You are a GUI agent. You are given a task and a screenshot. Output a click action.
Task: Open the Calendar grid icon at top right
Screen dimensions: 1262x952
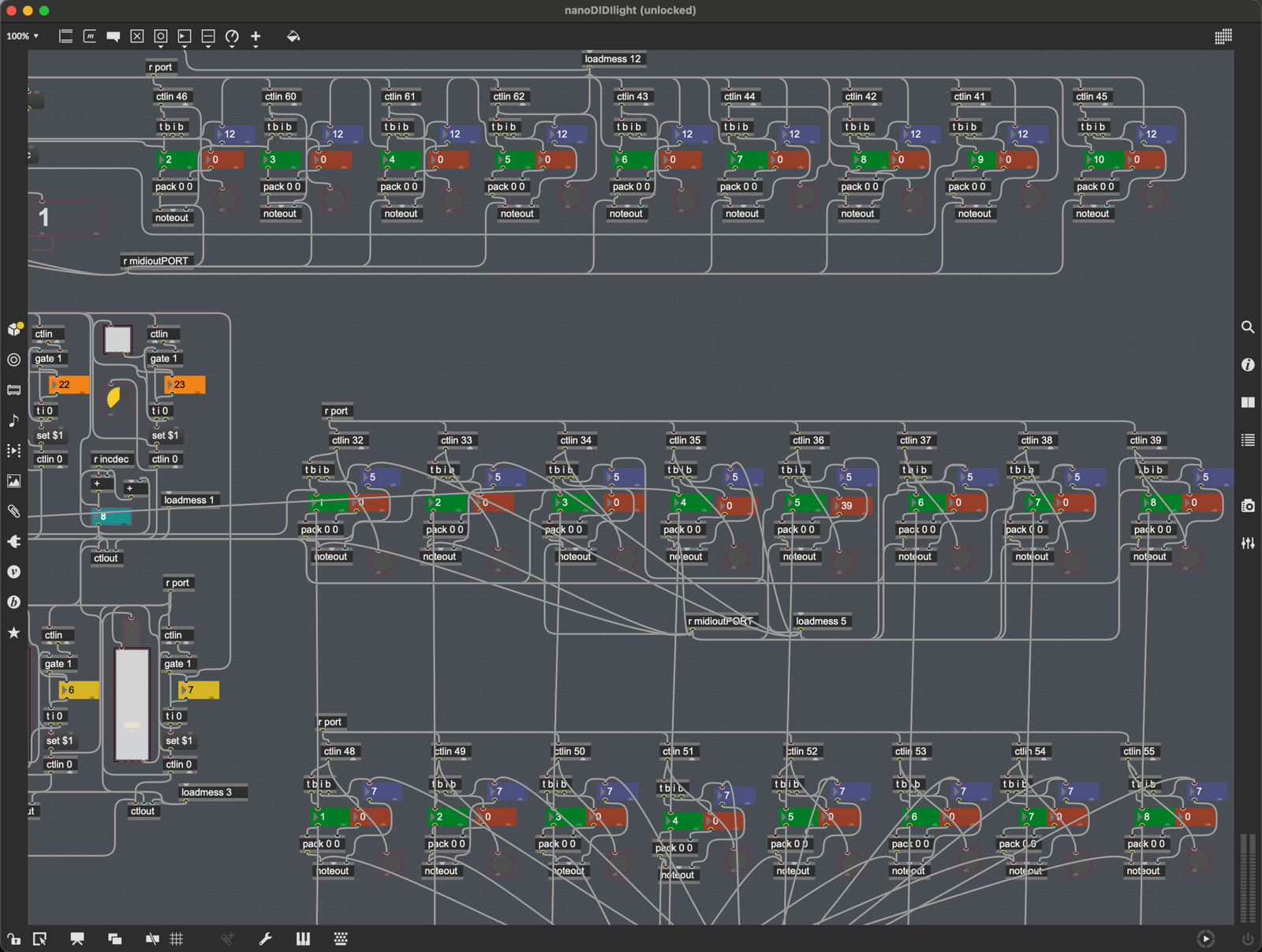coord(1223,36)
